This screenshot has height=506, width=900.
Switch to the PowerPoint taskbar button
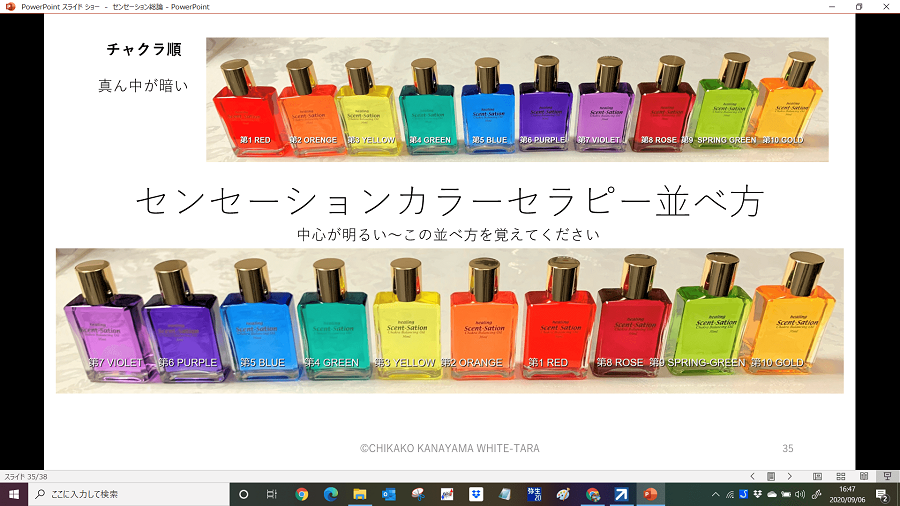tap(650, 494)
